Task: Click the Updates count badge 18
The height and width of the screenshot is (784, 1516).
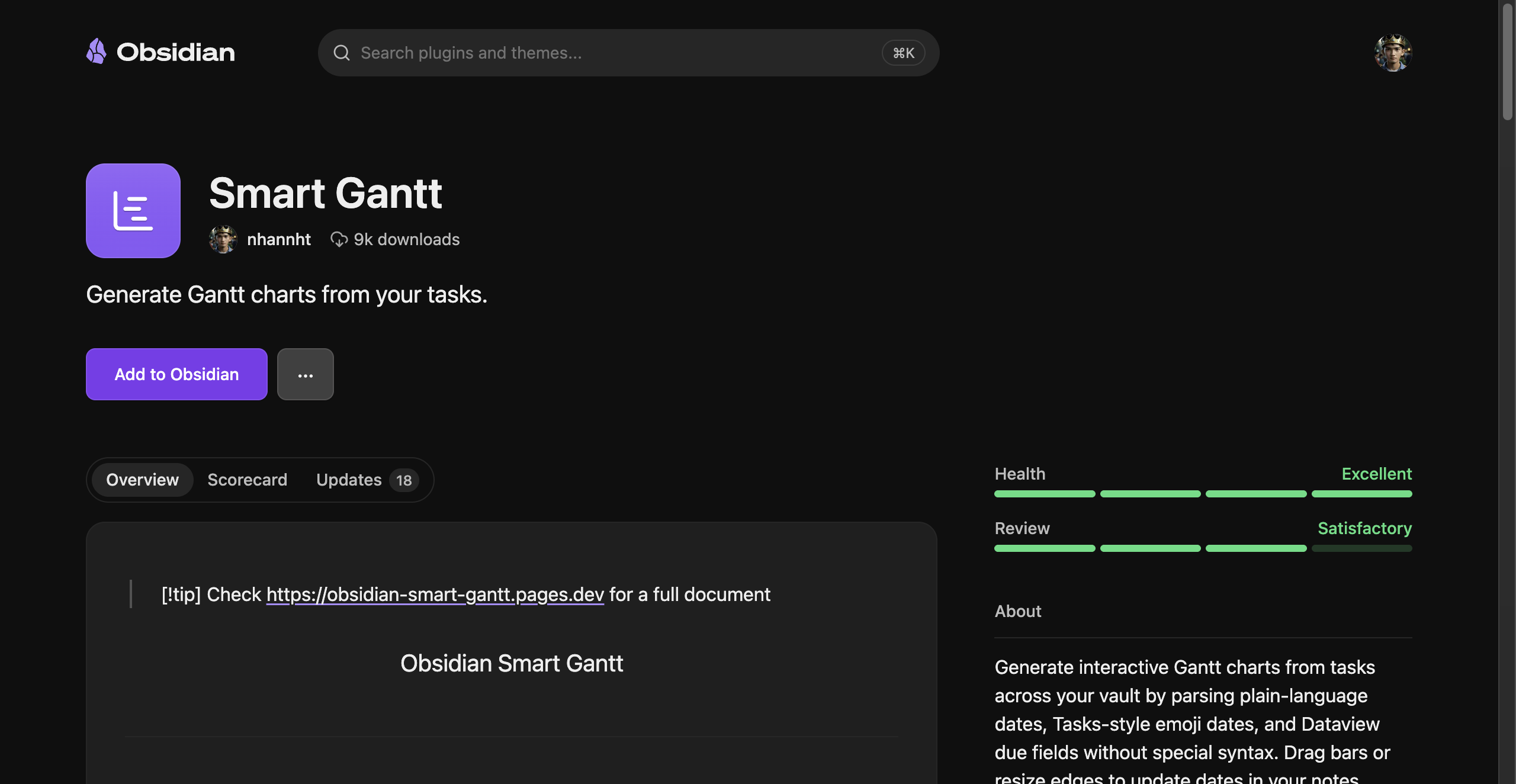Action: pyautogui.click(x=404, y=480)
